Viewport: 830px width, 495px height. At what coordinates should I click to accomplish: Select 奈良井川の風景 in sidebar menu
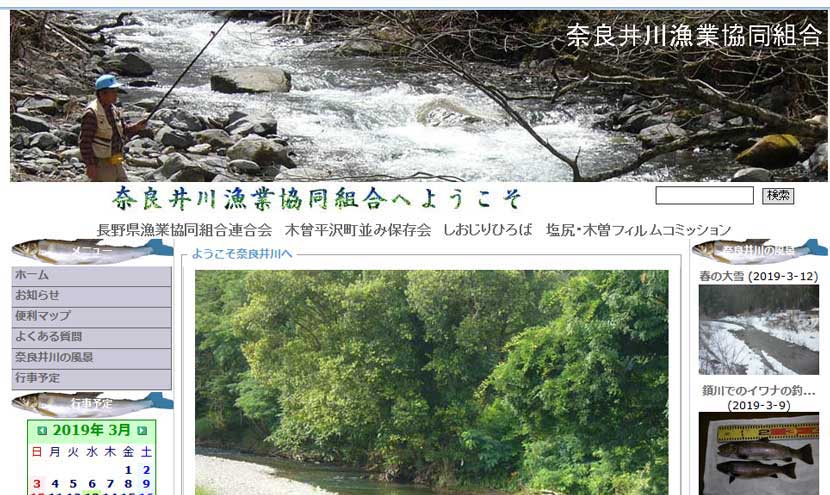[92, 358]
